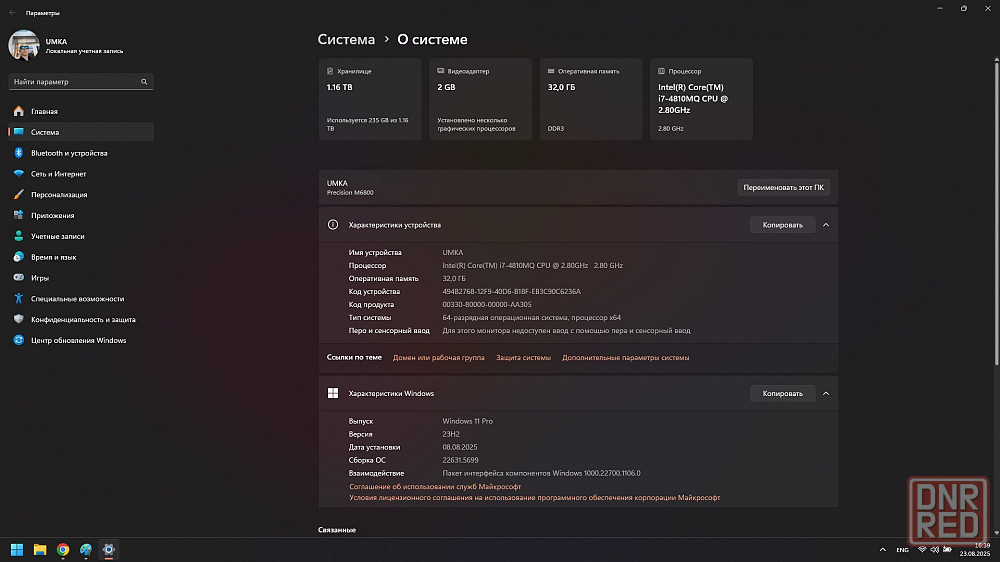The width and height of the screenshot is (1000, 562).
Task: Collapse Характеристики устройства section chevron
Action: click(826, 225)
